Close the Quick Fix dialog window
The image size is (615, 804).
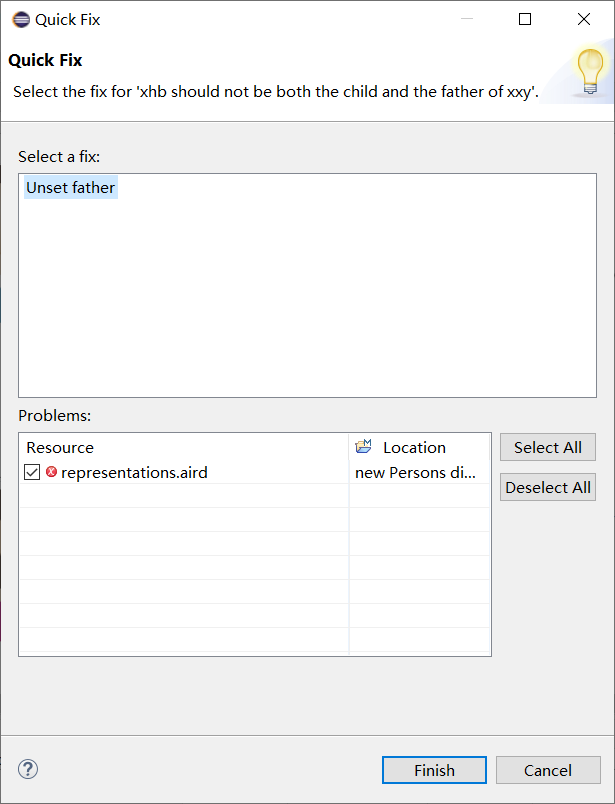pyautogui.click(x=584, y=19)
